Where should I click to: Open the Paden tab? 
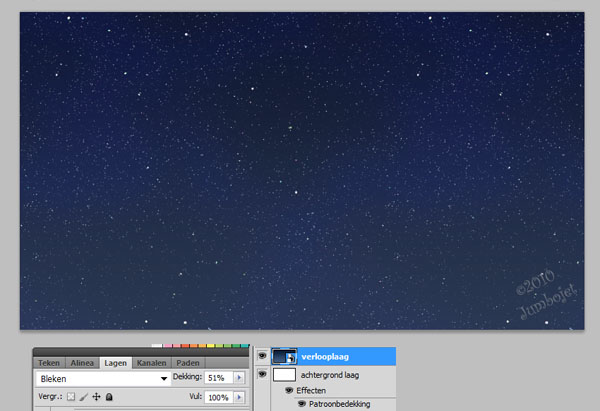click(188, 363)
